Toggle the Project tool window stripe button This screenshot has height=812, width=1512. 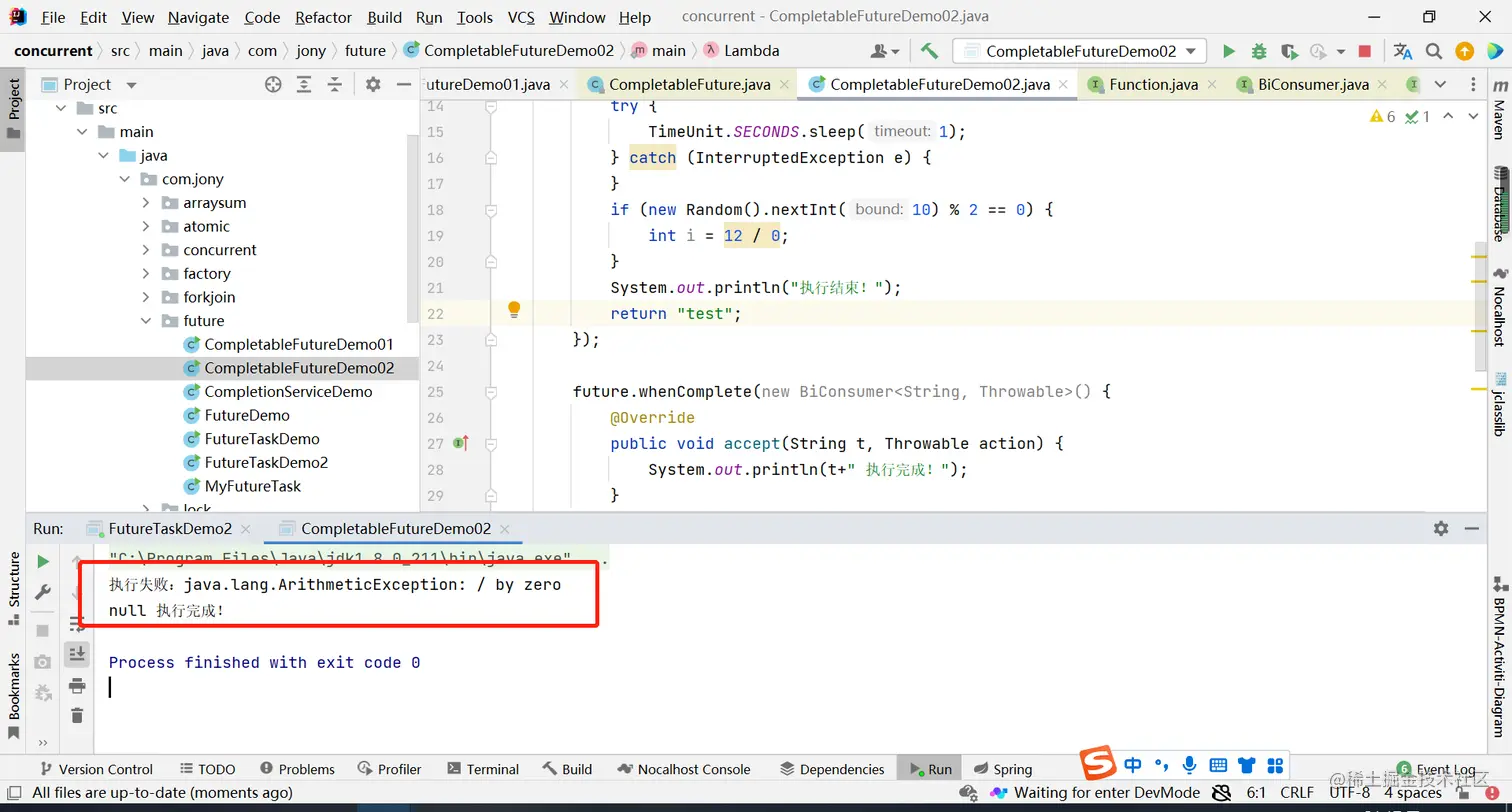pyautogui.click(x=13, y=110)
